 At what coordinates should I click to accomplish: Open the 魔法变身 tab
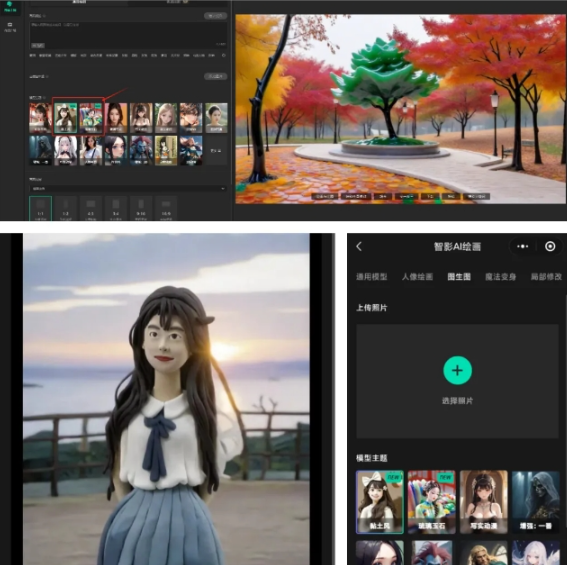pos(500,277)
